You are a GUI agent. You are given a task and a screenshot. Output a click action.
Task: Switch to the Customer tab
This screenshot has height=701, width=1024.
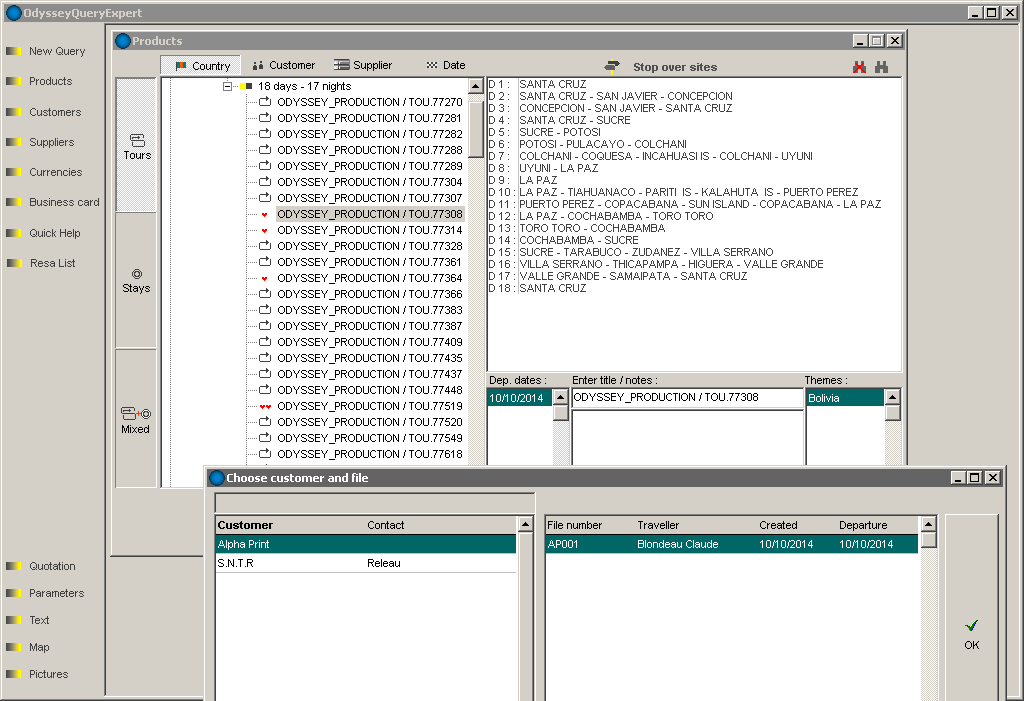[283, 65]
